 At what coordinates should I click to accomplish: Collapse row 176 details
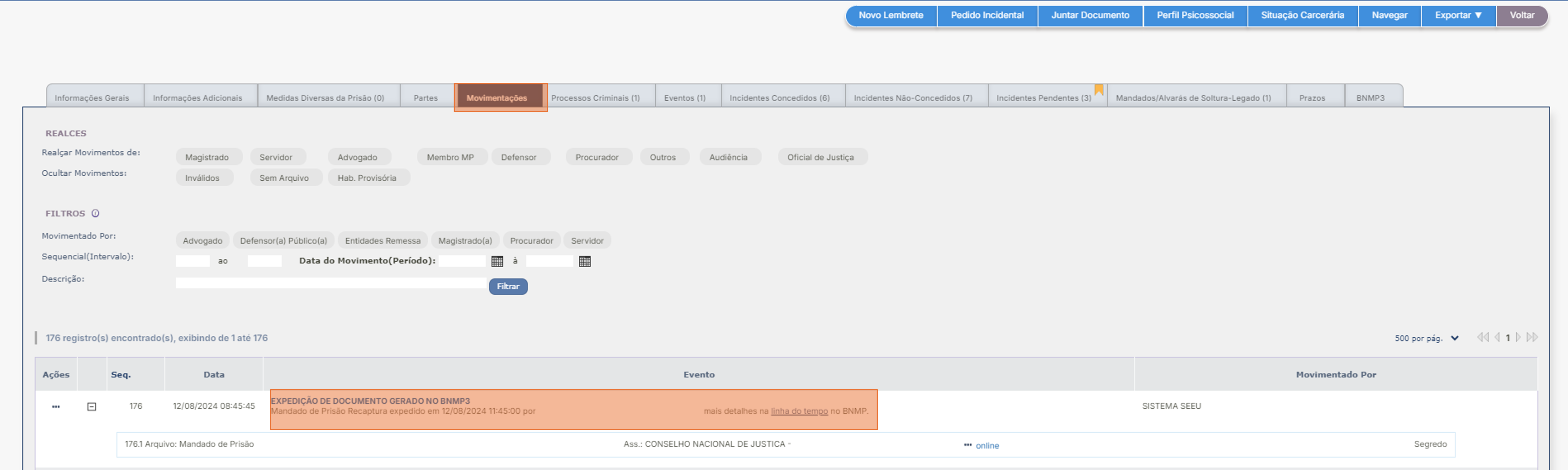91,407
